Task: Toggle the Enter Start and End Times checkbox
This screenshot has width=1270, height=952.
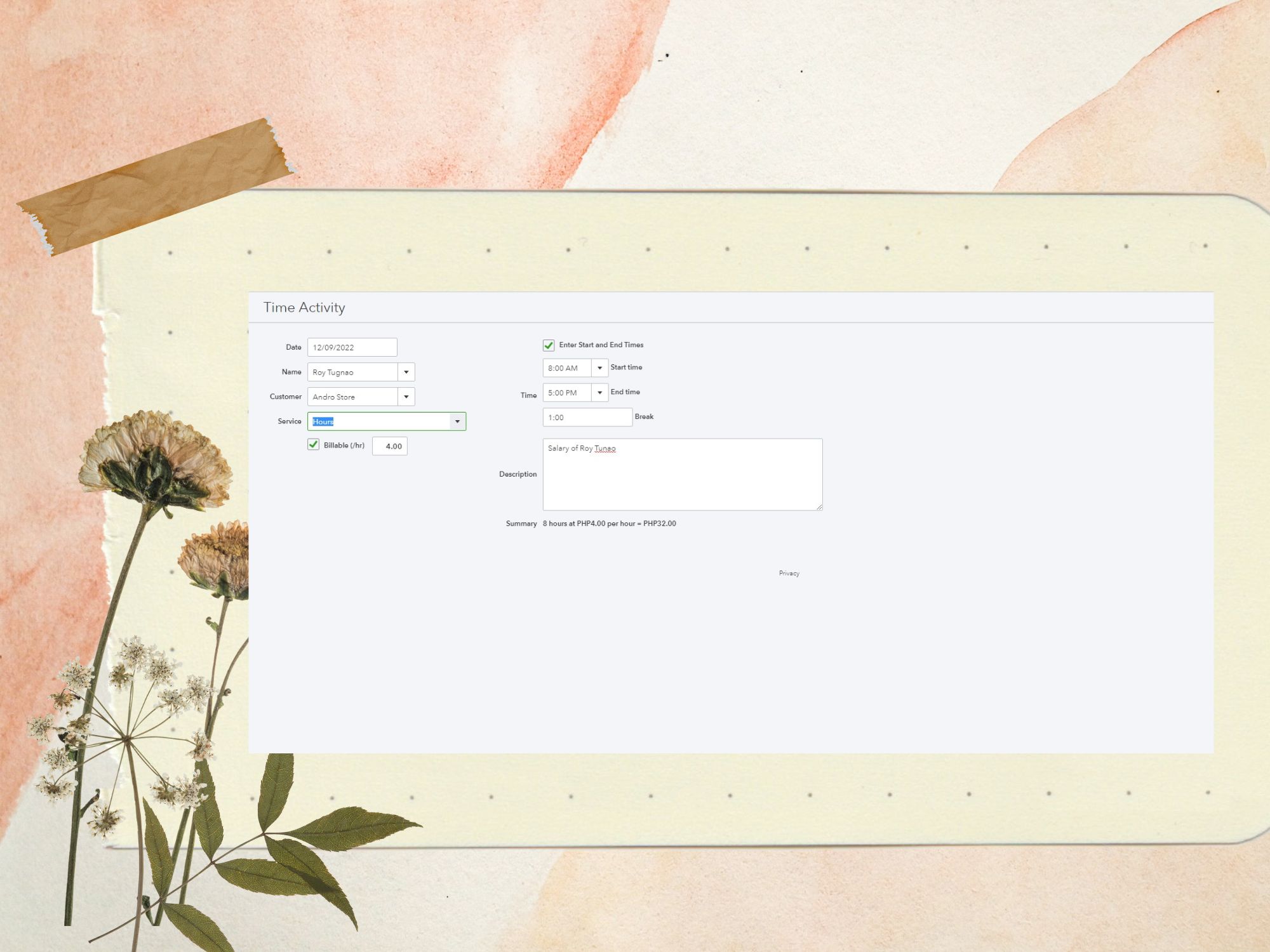Action: pos(549,345)
